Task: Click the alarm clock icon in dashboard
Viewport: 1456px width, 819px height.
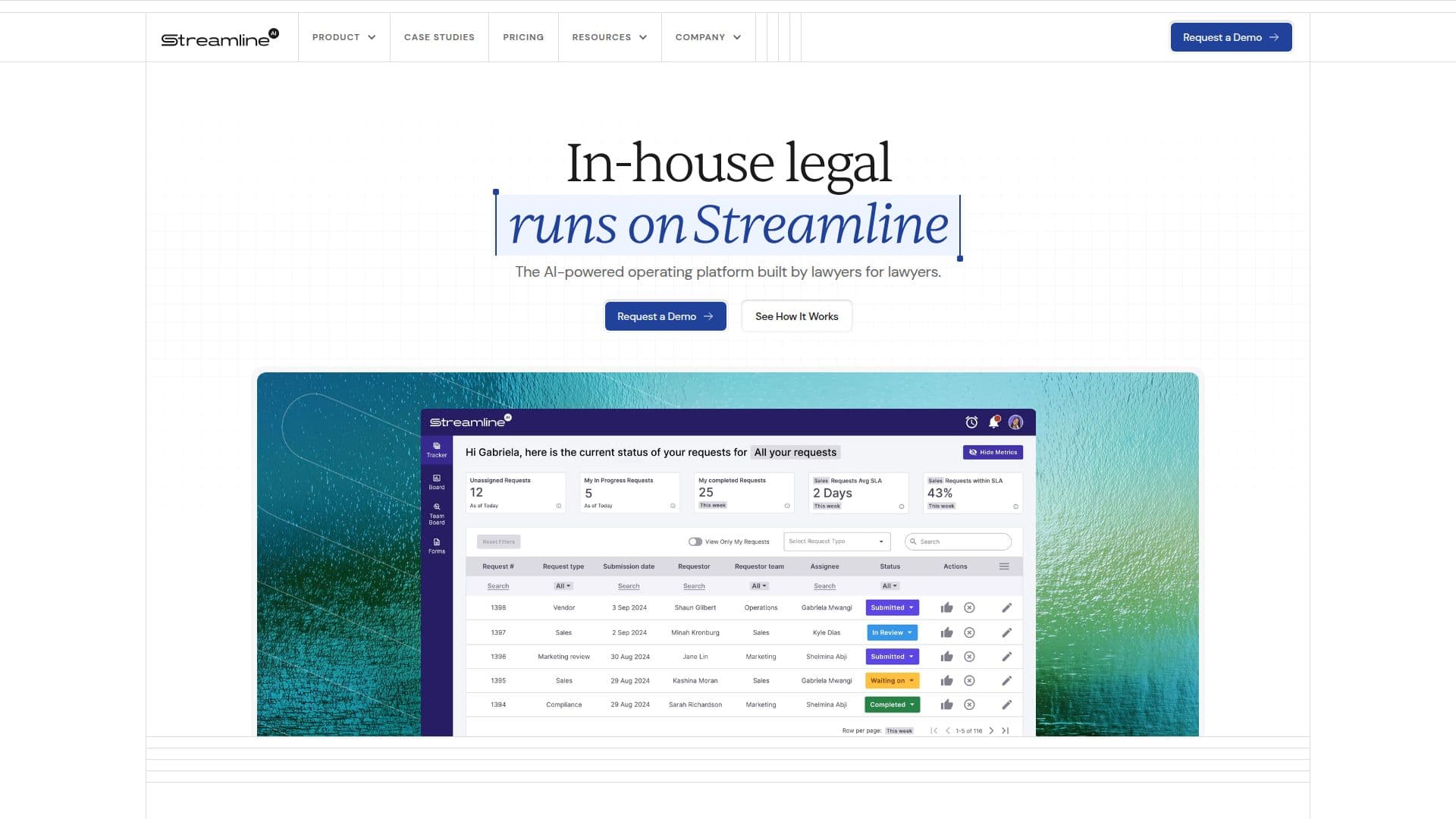Action: (x=971, y=422)
